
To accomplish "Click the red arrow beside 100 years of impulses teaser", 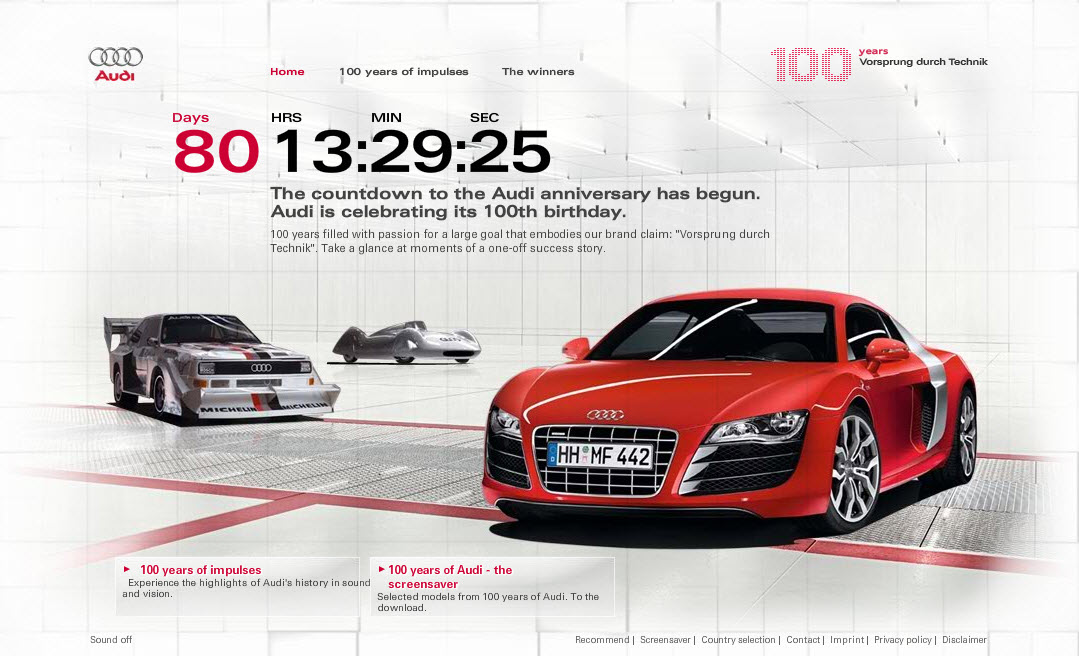I will click(127, 569).
